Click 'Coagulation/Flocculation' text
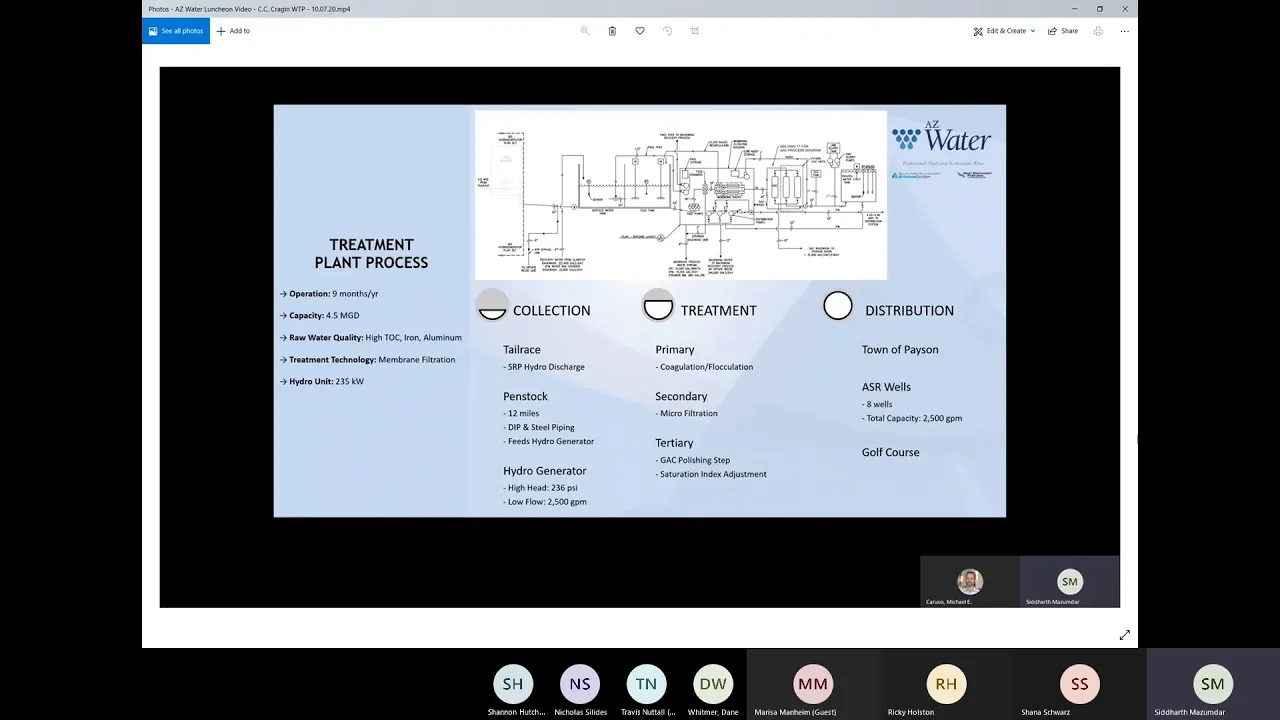Screen dimensions: 1280x720 (x=705, y=367)
